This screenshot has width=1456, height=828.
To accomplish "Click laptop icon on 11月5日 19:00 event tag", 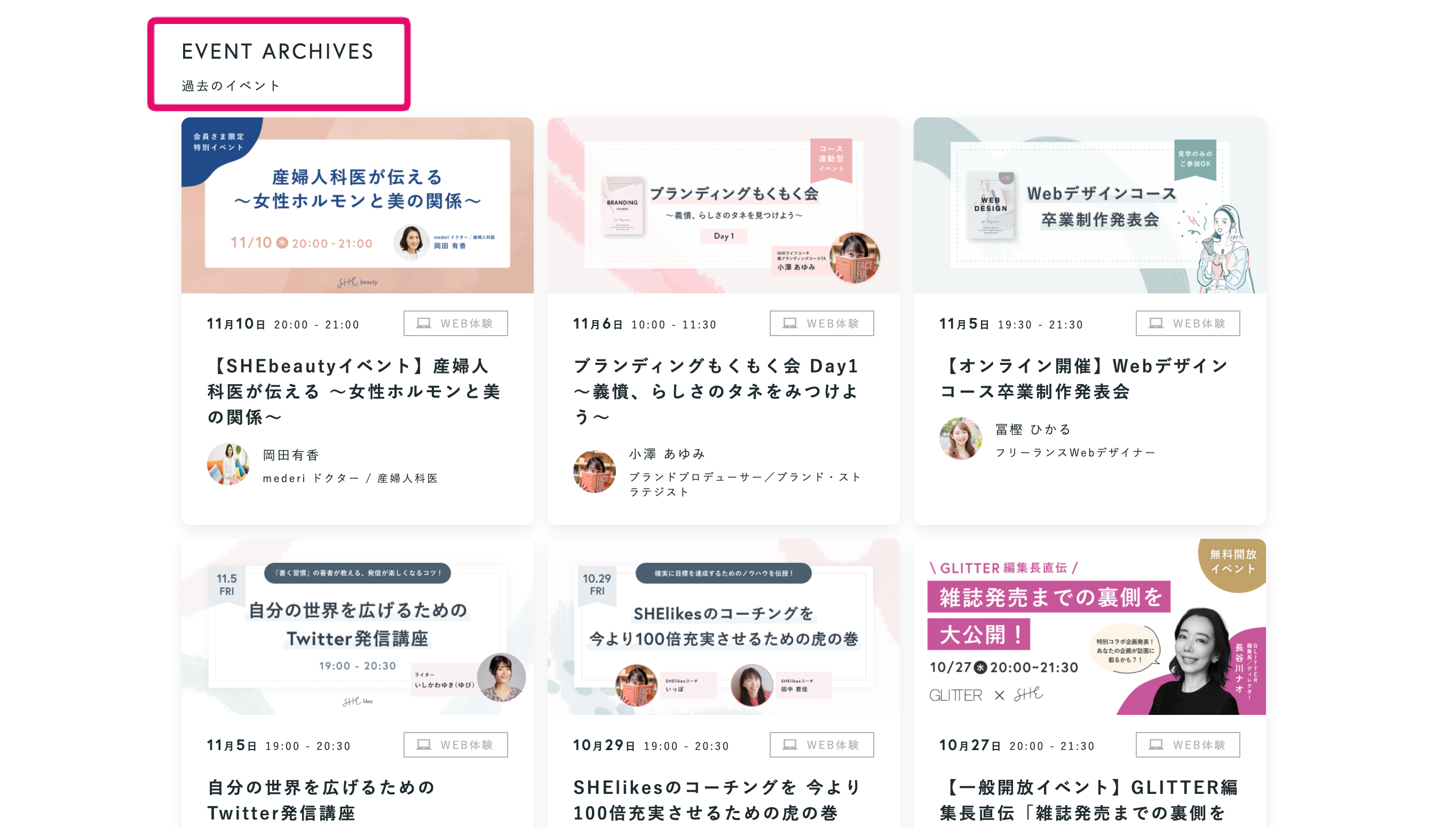I will [x=424, y=745].
